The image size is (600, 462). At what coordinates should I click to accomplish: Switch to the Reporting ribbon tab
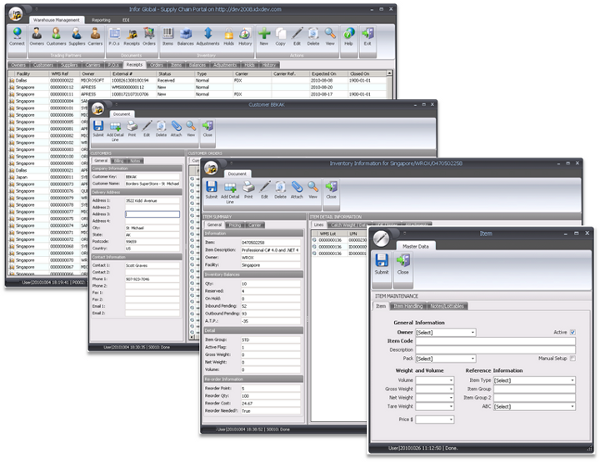tap(102, 18)
